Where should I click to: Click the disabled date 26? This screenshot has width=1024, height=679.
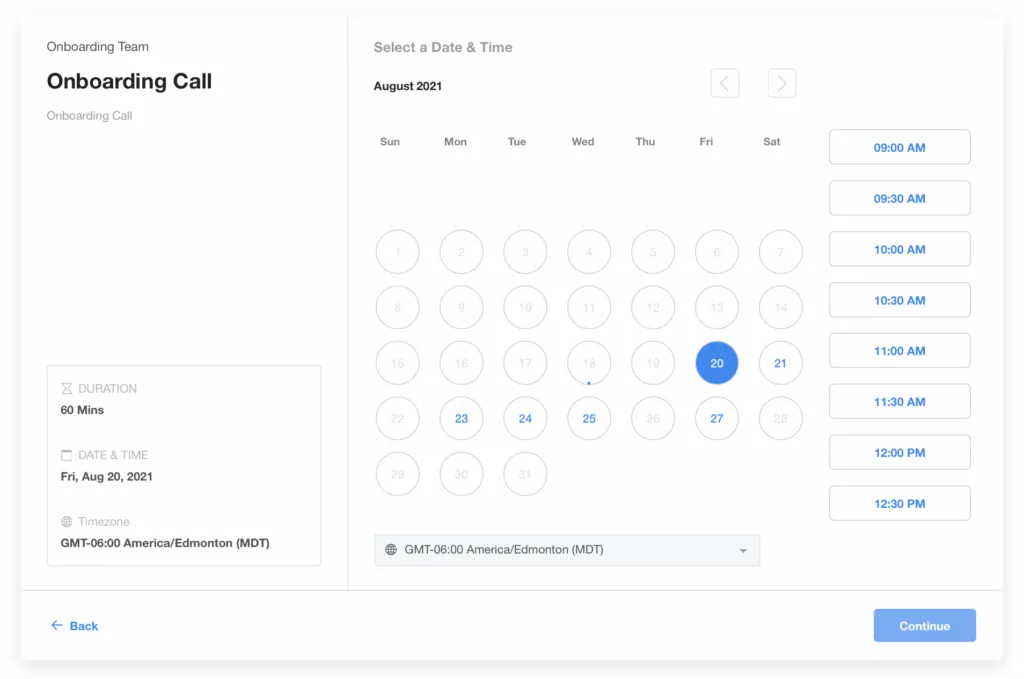coord(653,418)
